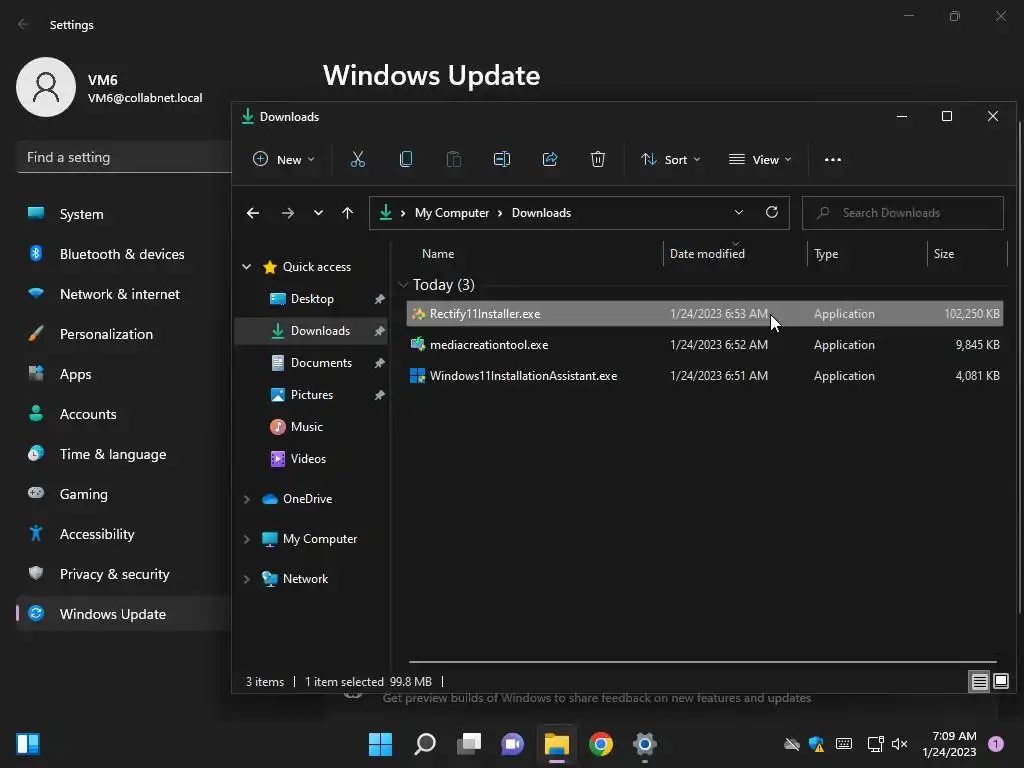Select Documents under Quick access
This screenshot has width=1024, height=768.
point(312,362)
